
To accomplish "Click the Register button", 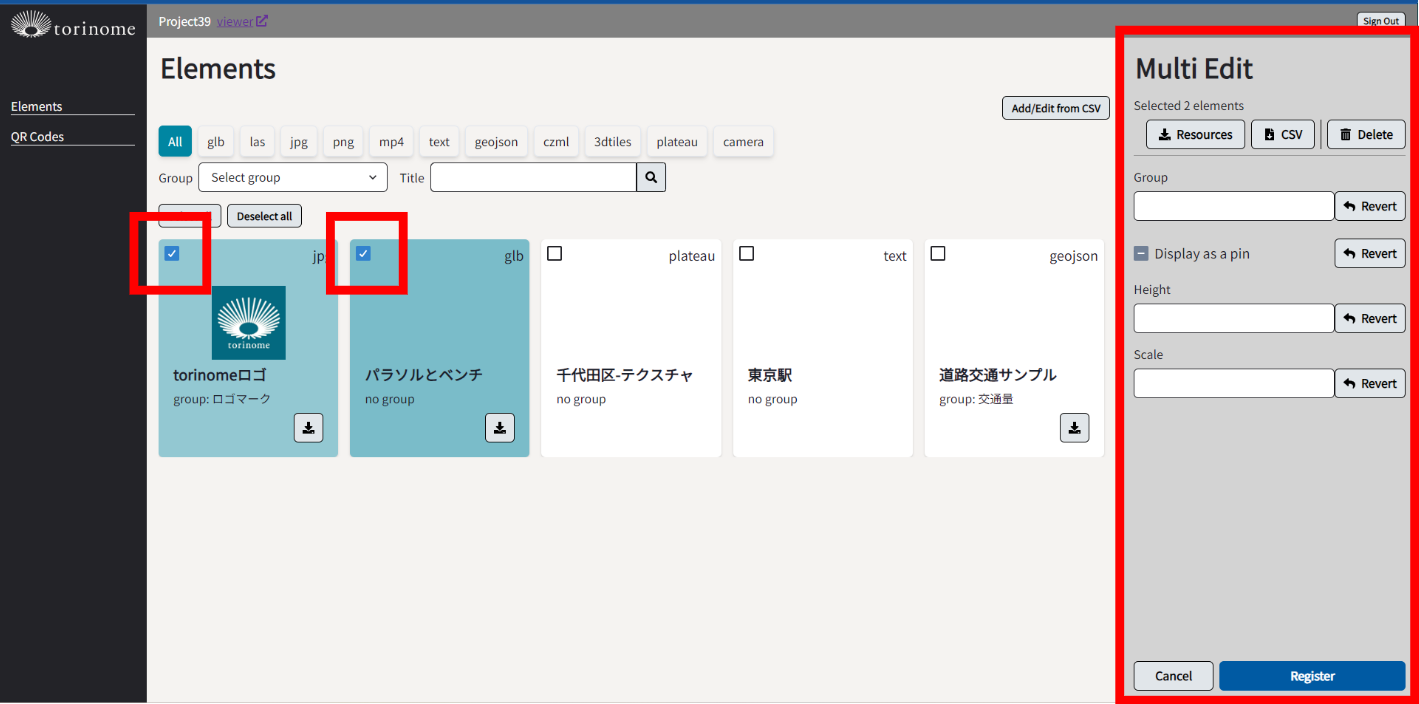I will click(x=1312, y=676).
